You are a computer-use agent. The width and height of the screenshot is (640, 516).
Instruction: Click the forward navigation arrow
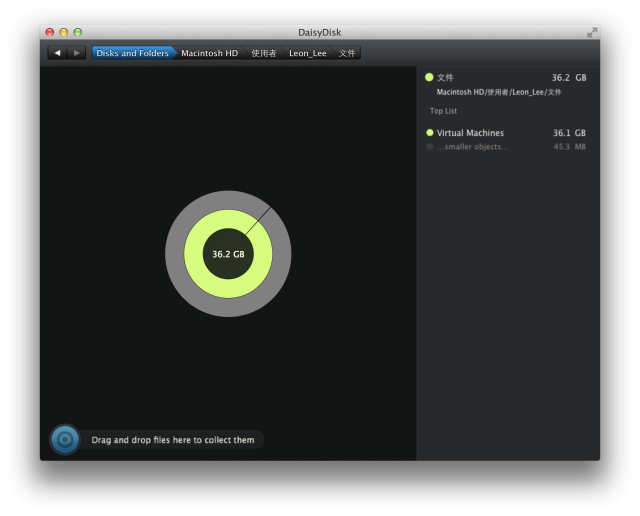click(x=77, y=53)
